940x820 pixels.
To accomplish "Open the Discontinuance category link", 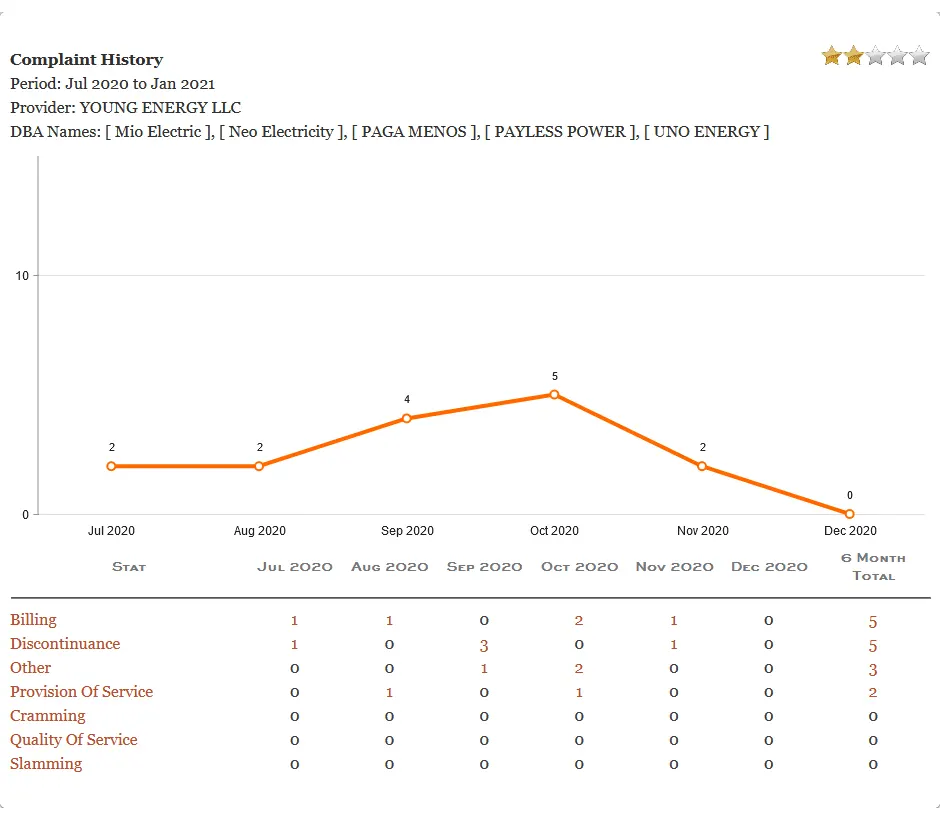I will coord(65,644).
